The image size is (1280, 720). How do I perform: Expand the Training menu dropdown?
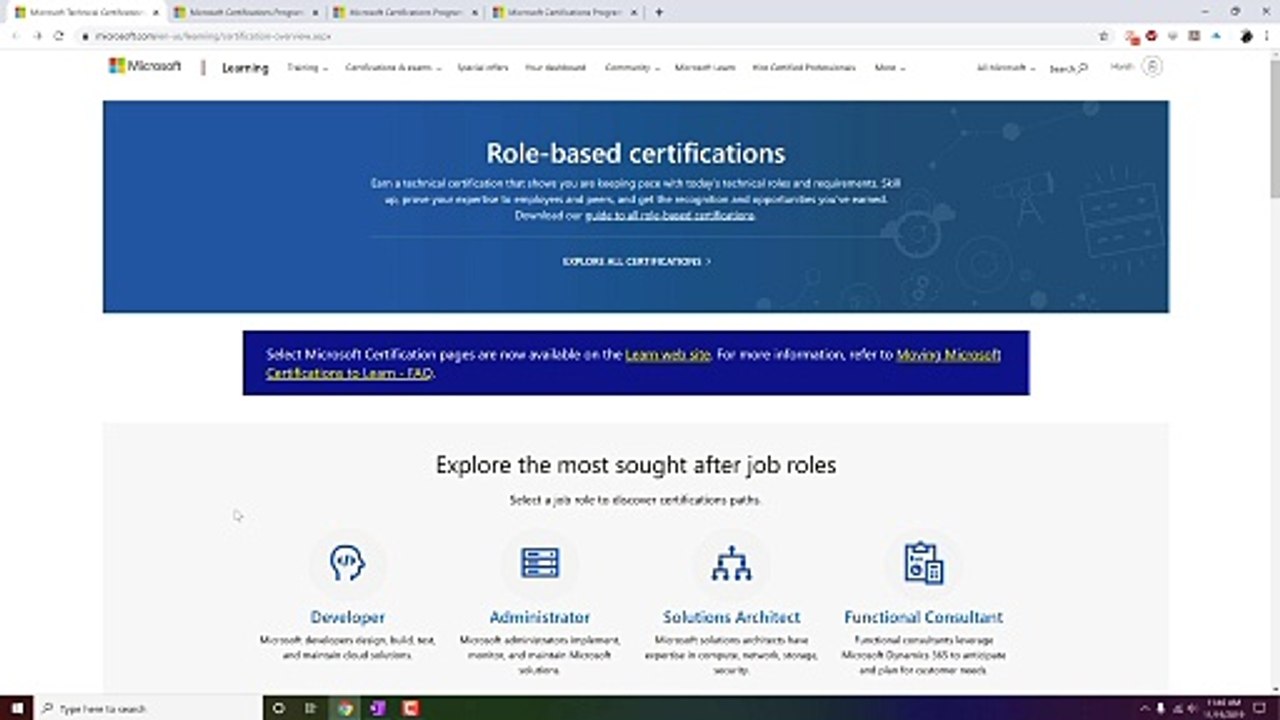tap(307, 68)
